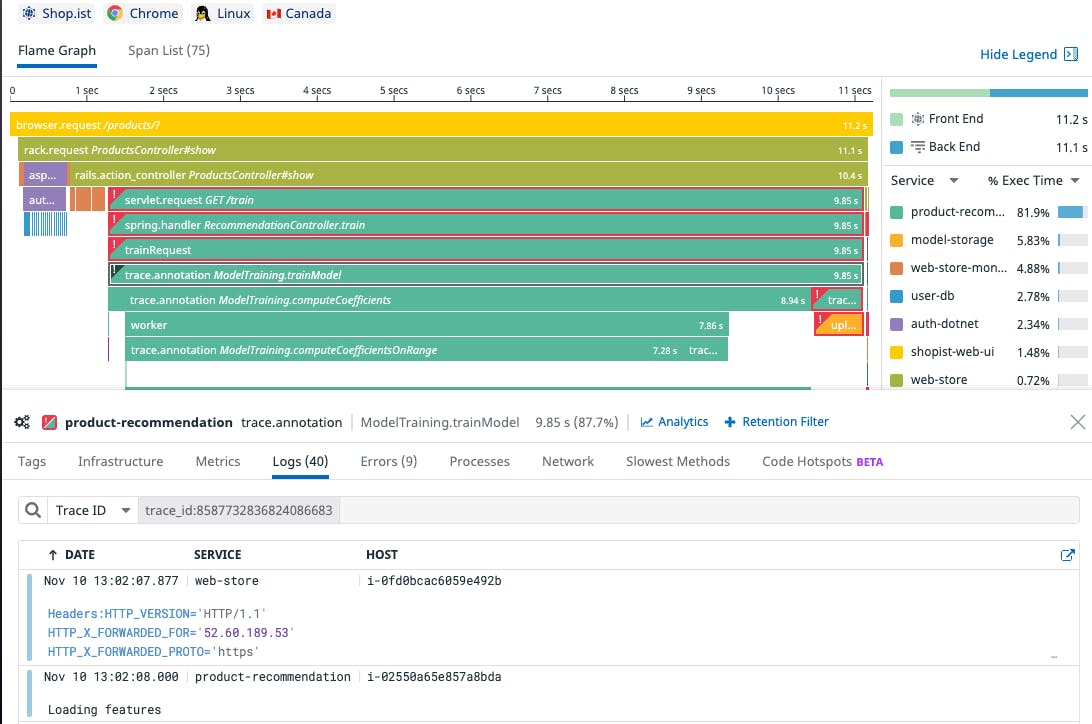Click the auth-dotnet purple color swatch
This screenshot has width=1092, height=724.
896,323
